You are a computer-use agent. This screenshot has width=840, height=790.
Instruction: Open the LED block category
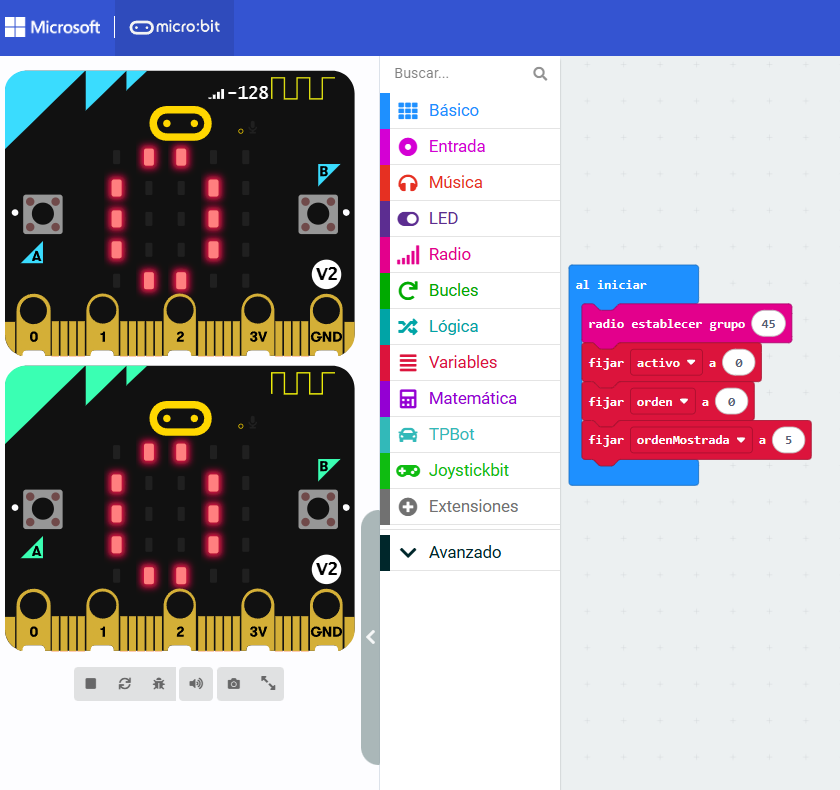470,218
